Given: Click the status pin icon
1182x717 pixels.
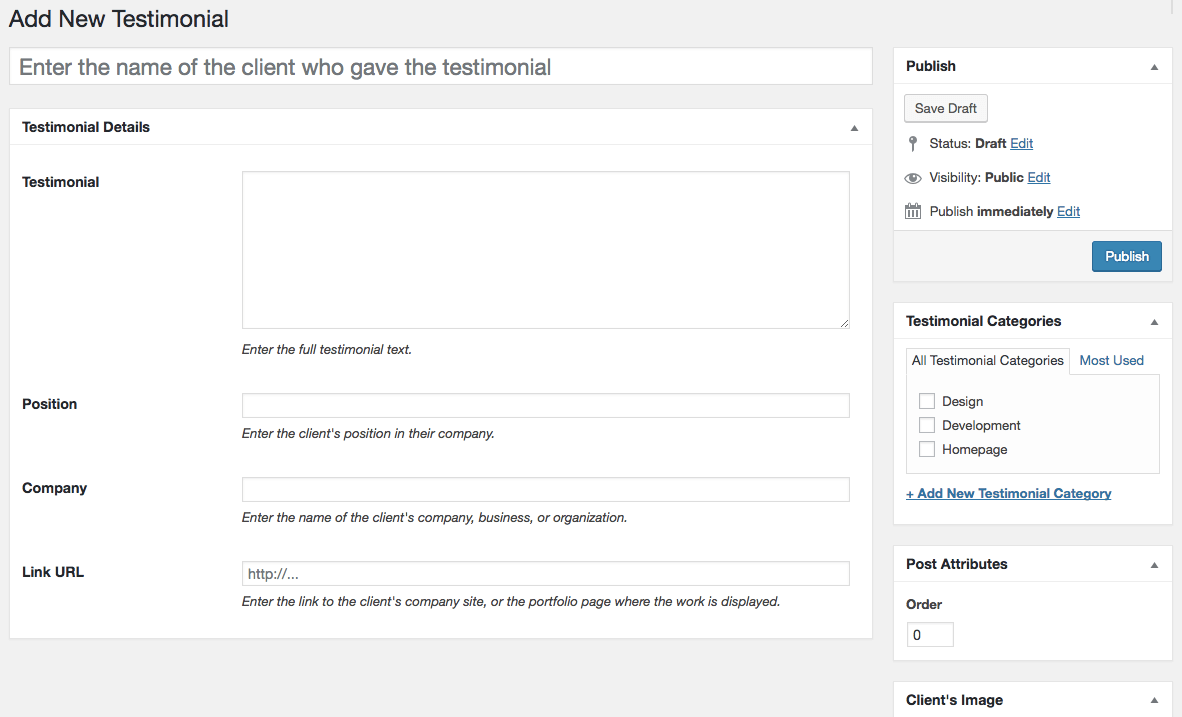Looking at the screenshot, I should click(x=912, y=144).
